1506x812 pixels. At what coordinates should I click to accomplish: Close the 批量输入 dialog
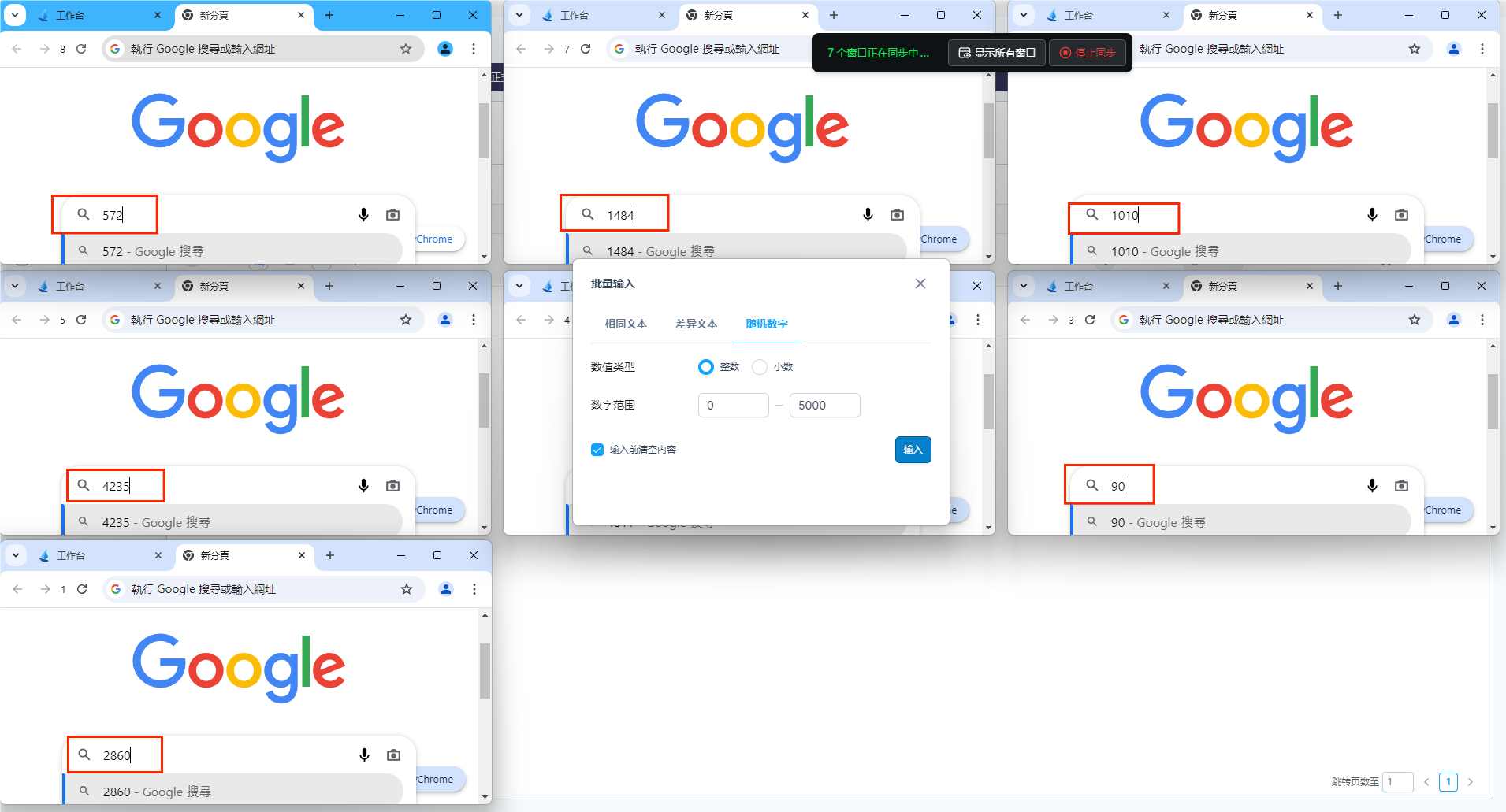pyautogui.click(x=920, y=284)
